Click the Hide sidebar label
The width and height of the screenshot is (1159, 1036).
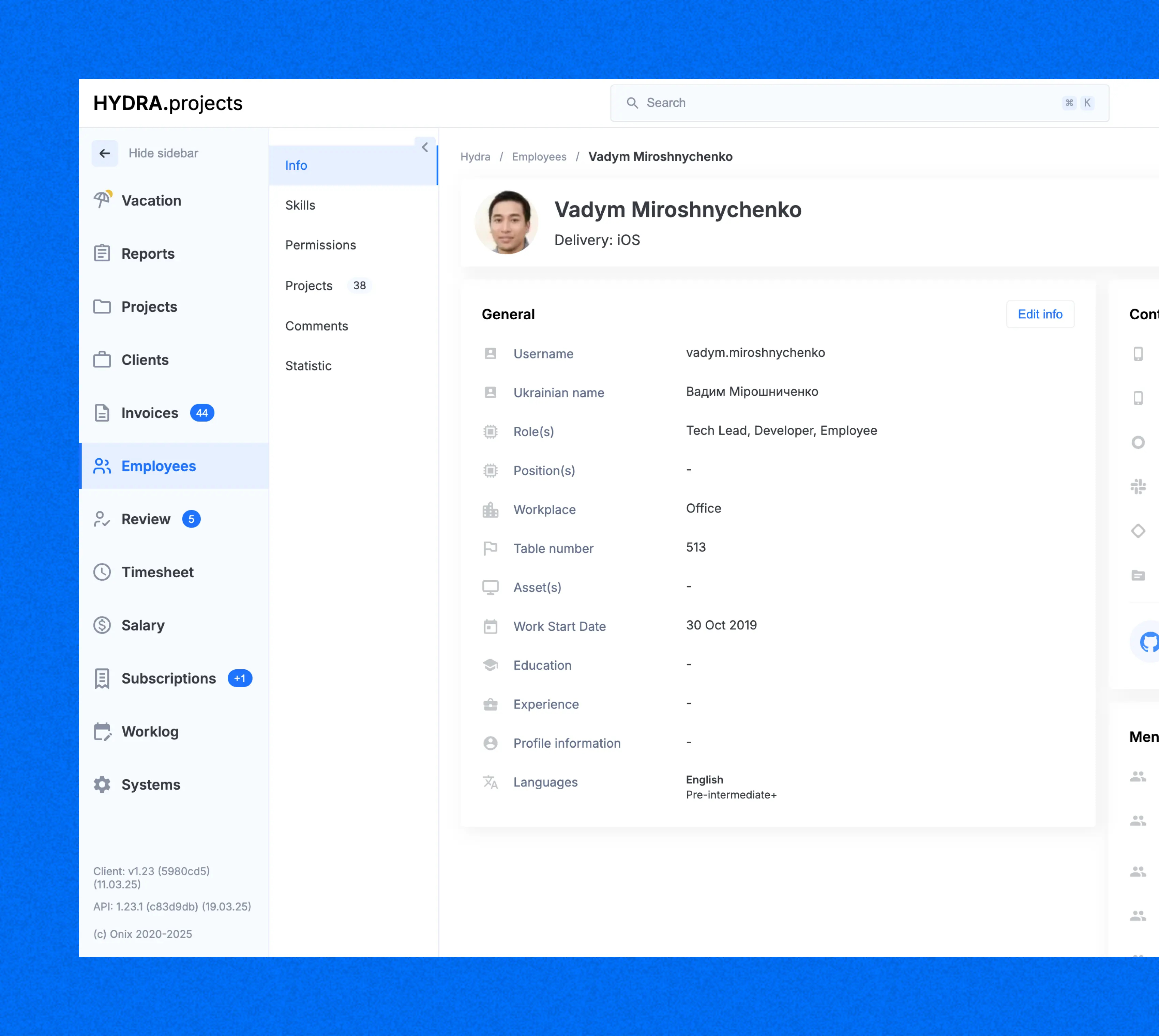coord(163,153)
